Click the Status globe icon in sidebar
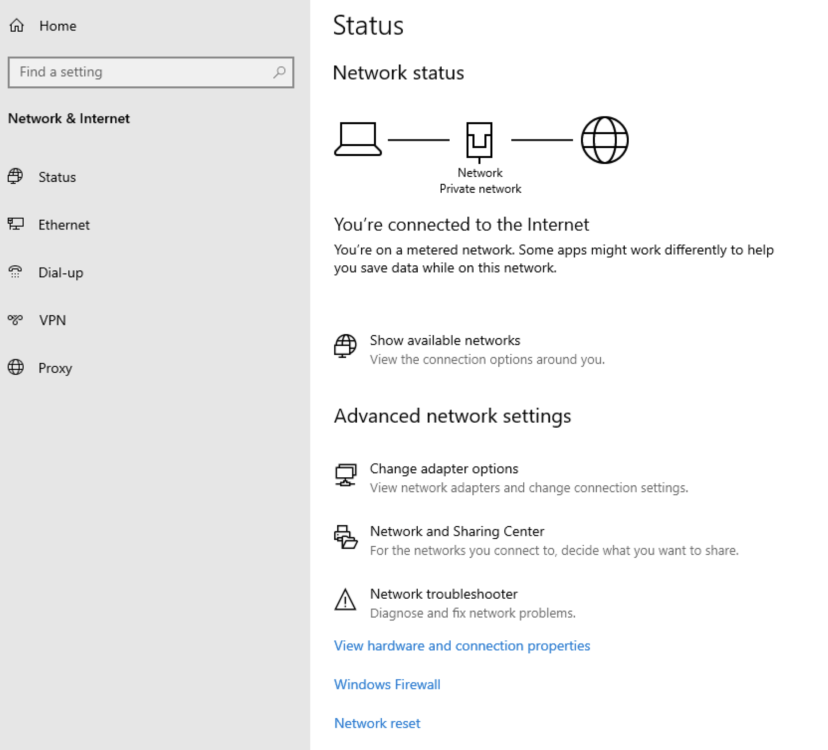The image size is (828, 750). [15, 176]
